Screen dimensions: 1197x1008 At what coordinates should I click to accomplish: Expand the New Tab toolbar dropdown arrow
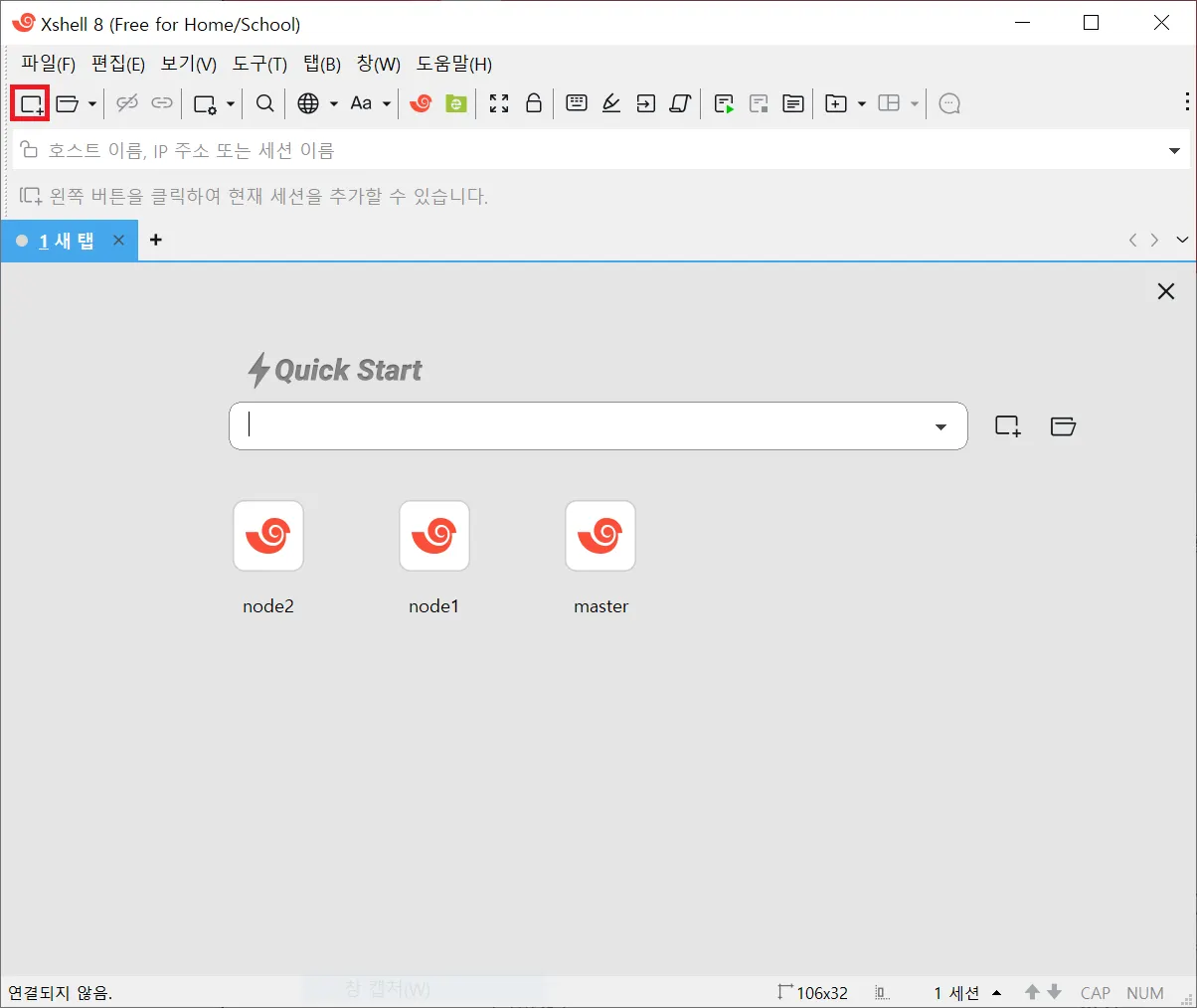(862, 103)
